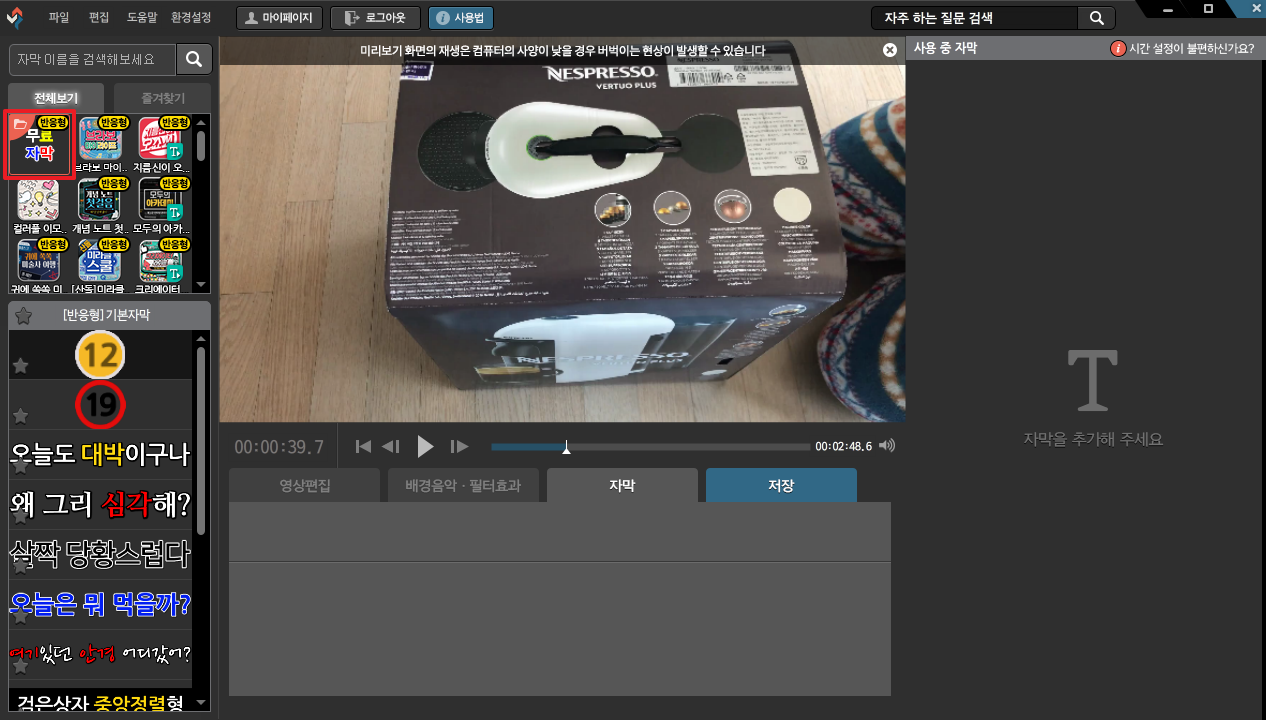This screenshot has width=1266, height=720.
Task: Toggle favorite star for 살짝 당황스럽다
Action: pos(19,567)
